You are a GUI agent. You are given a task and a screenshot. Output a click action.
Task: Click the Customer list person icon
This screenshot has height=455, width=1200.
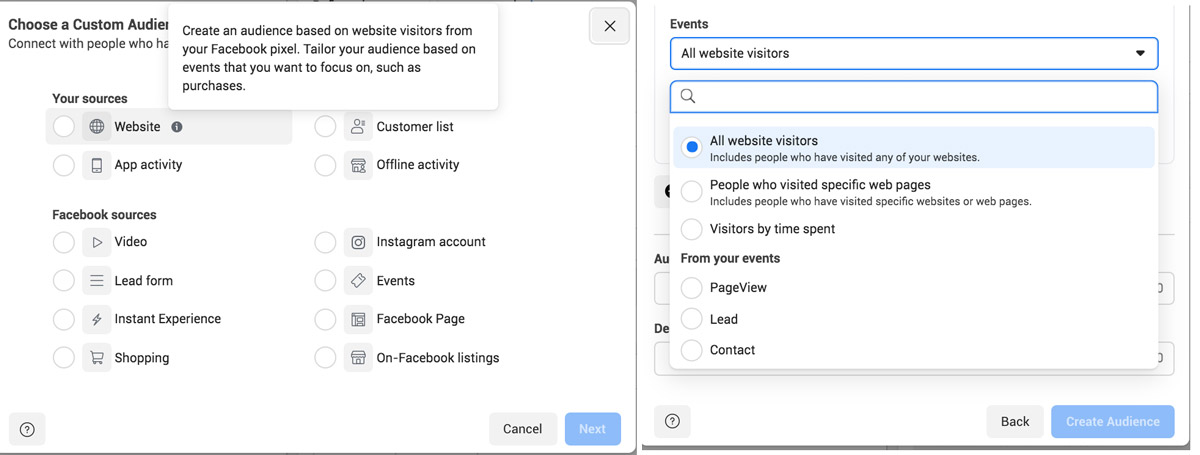tap(358, 127)
